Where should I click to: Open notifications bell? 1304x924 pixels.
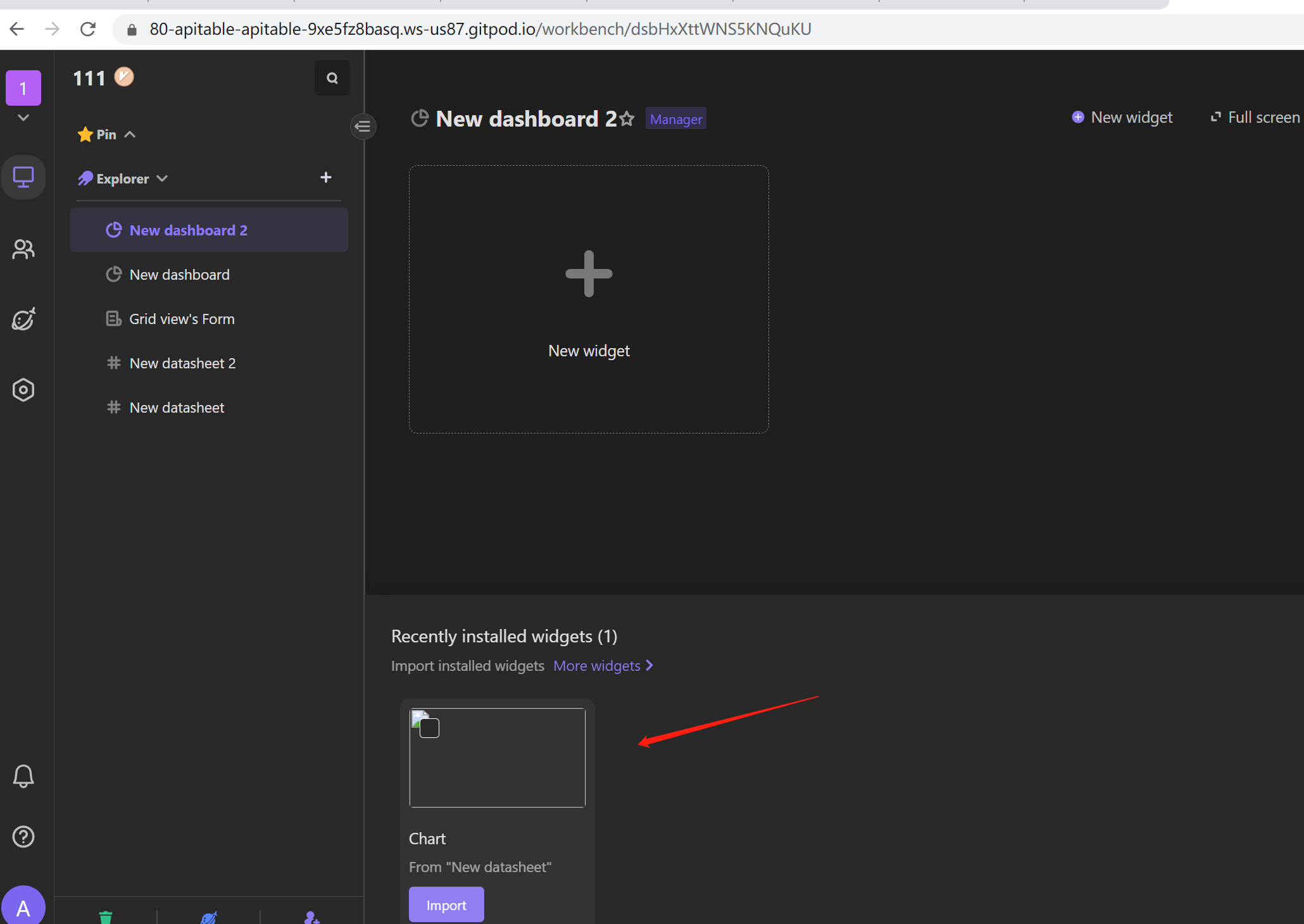tap(23, 776)
